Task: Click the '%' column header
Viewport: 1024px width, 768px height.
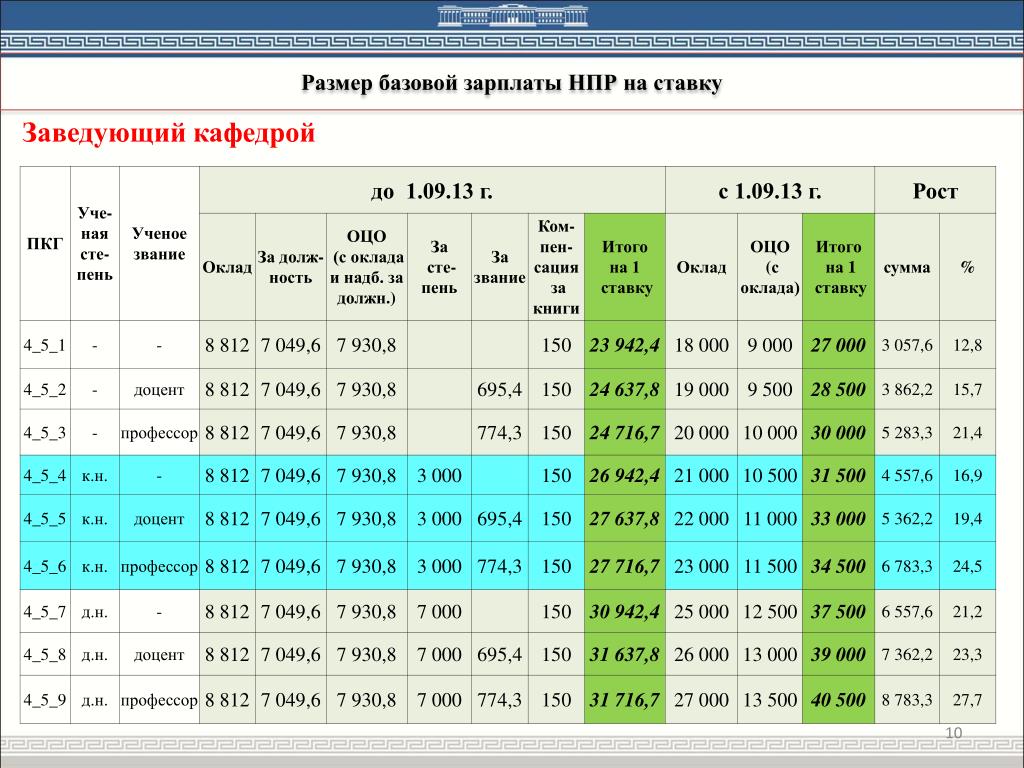Action: (968, 267)
